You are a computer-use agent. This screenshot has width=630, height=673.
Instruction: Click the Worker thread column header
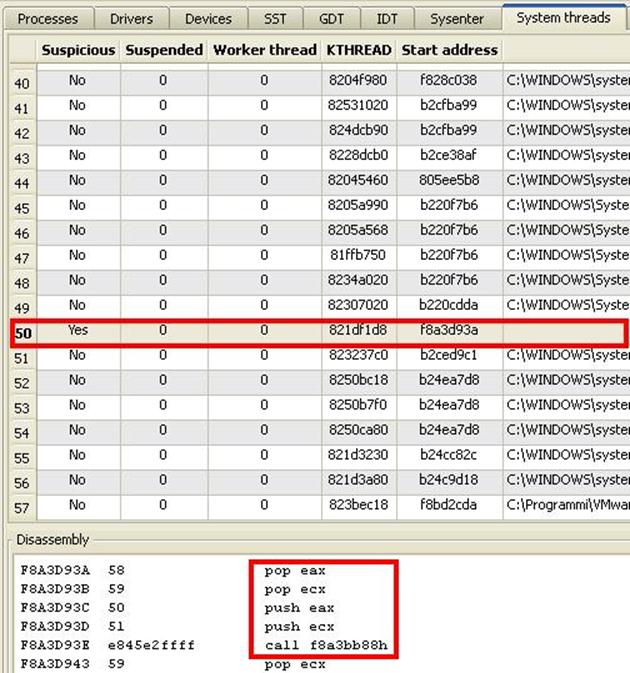pyautogui.click(x=265, y=50)
